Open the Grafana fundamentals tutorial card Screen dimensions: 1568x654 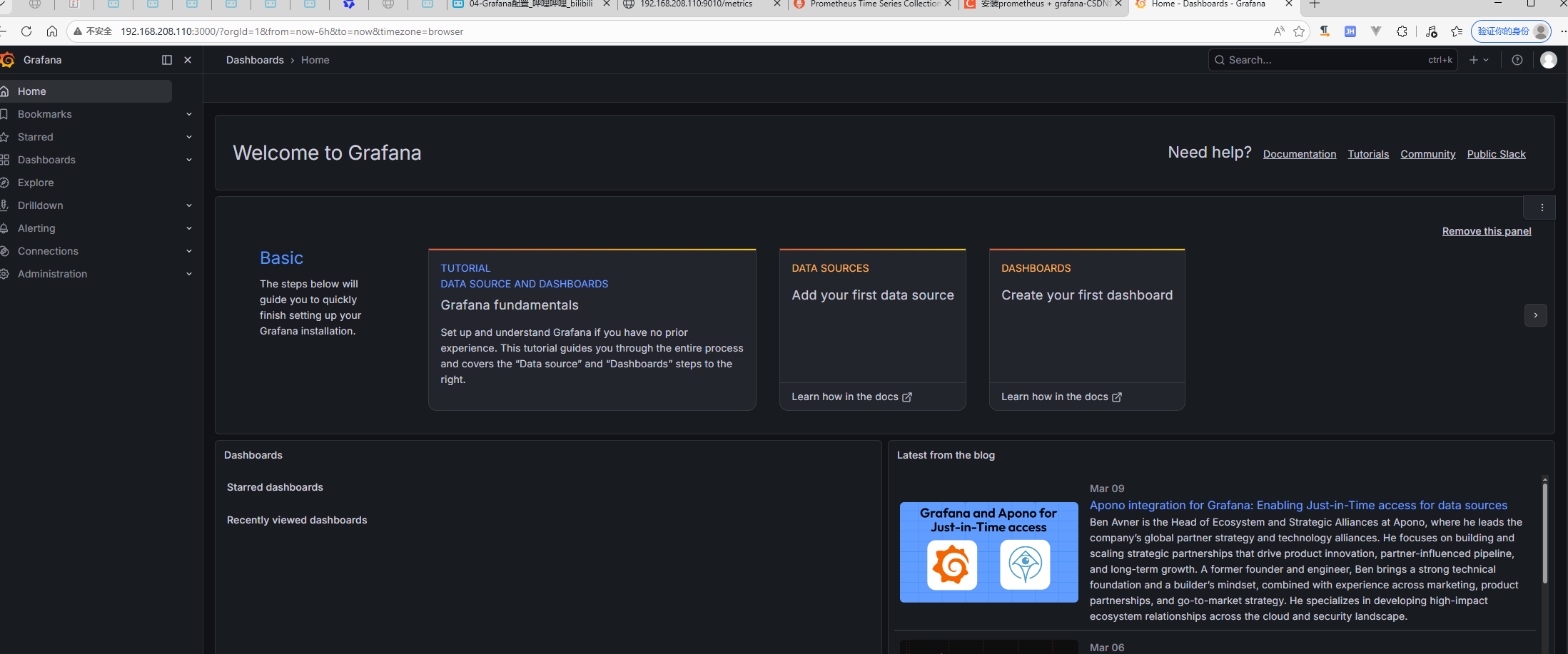coord(592,329)
